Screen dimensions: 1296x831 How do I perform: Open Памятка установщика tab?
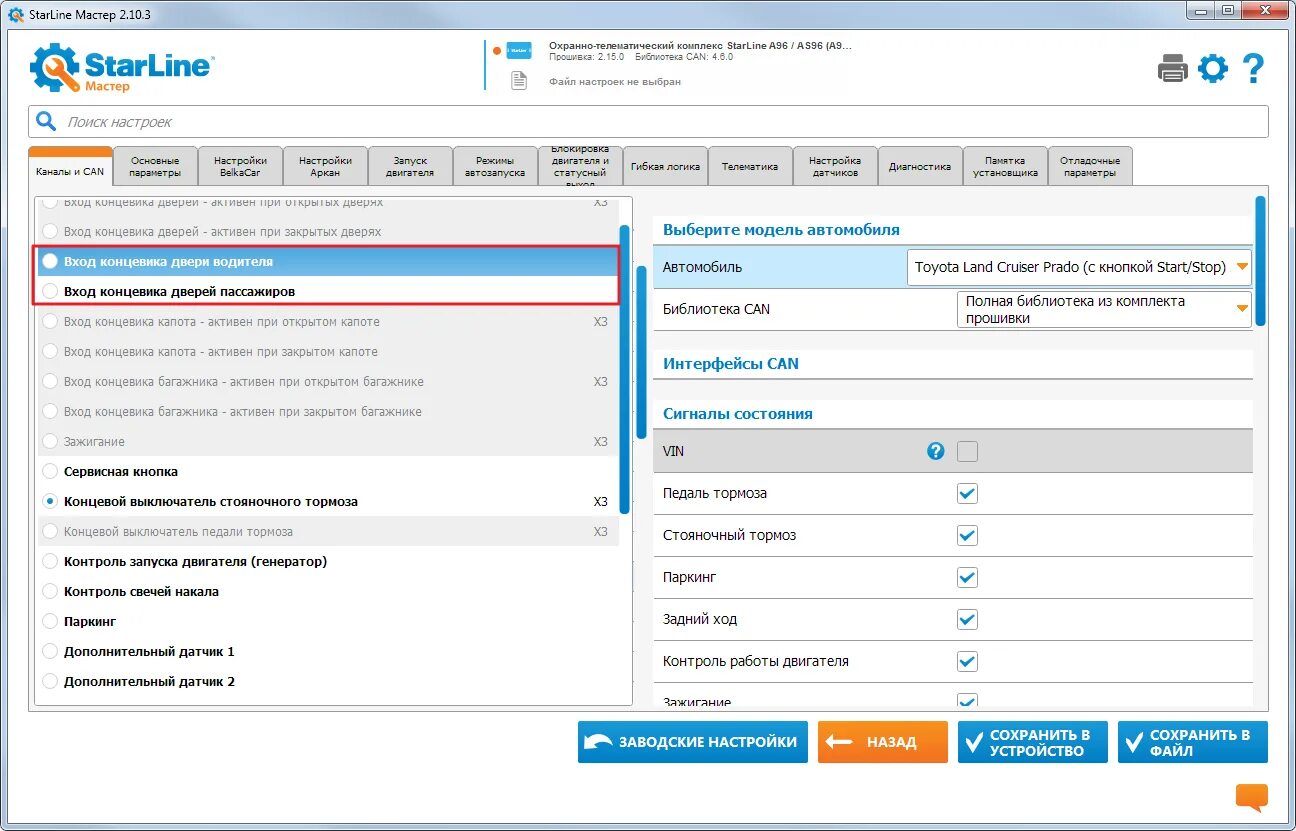[1005, 166]
